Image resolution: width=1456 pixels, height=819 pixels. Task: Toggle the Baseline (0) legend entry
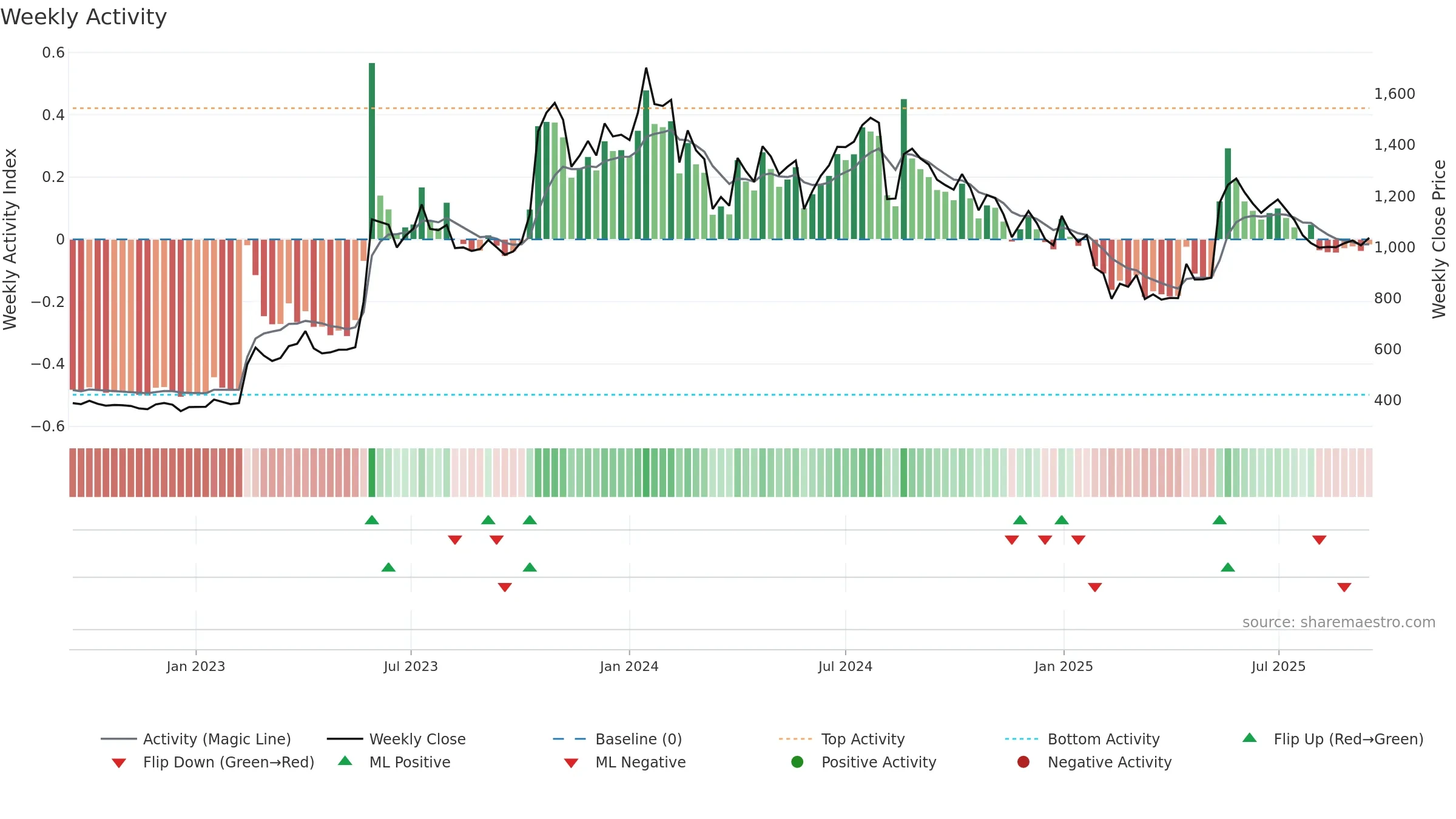tap(618, 739)
